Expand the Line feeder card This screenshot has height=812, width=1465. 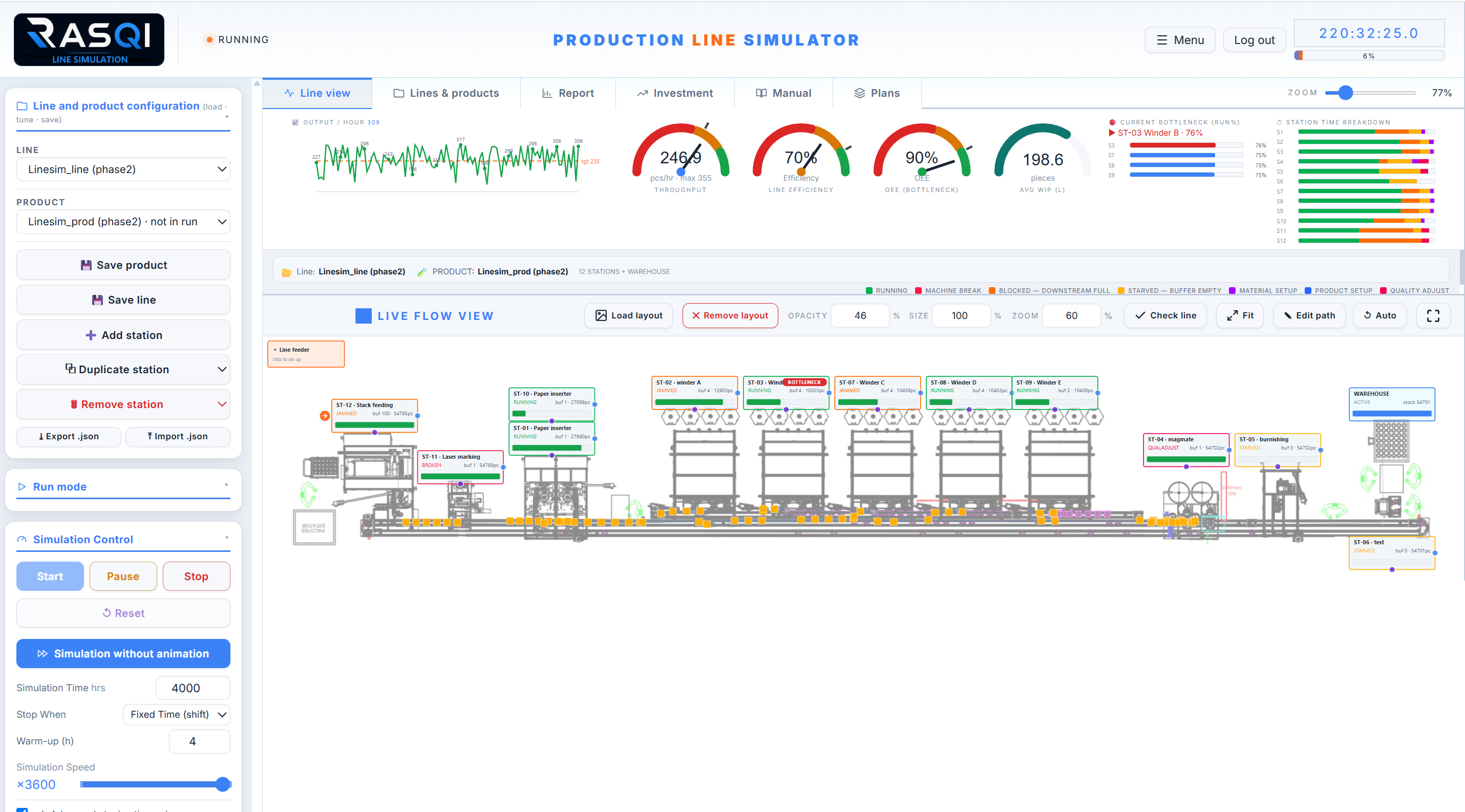(x=306, y=354)
